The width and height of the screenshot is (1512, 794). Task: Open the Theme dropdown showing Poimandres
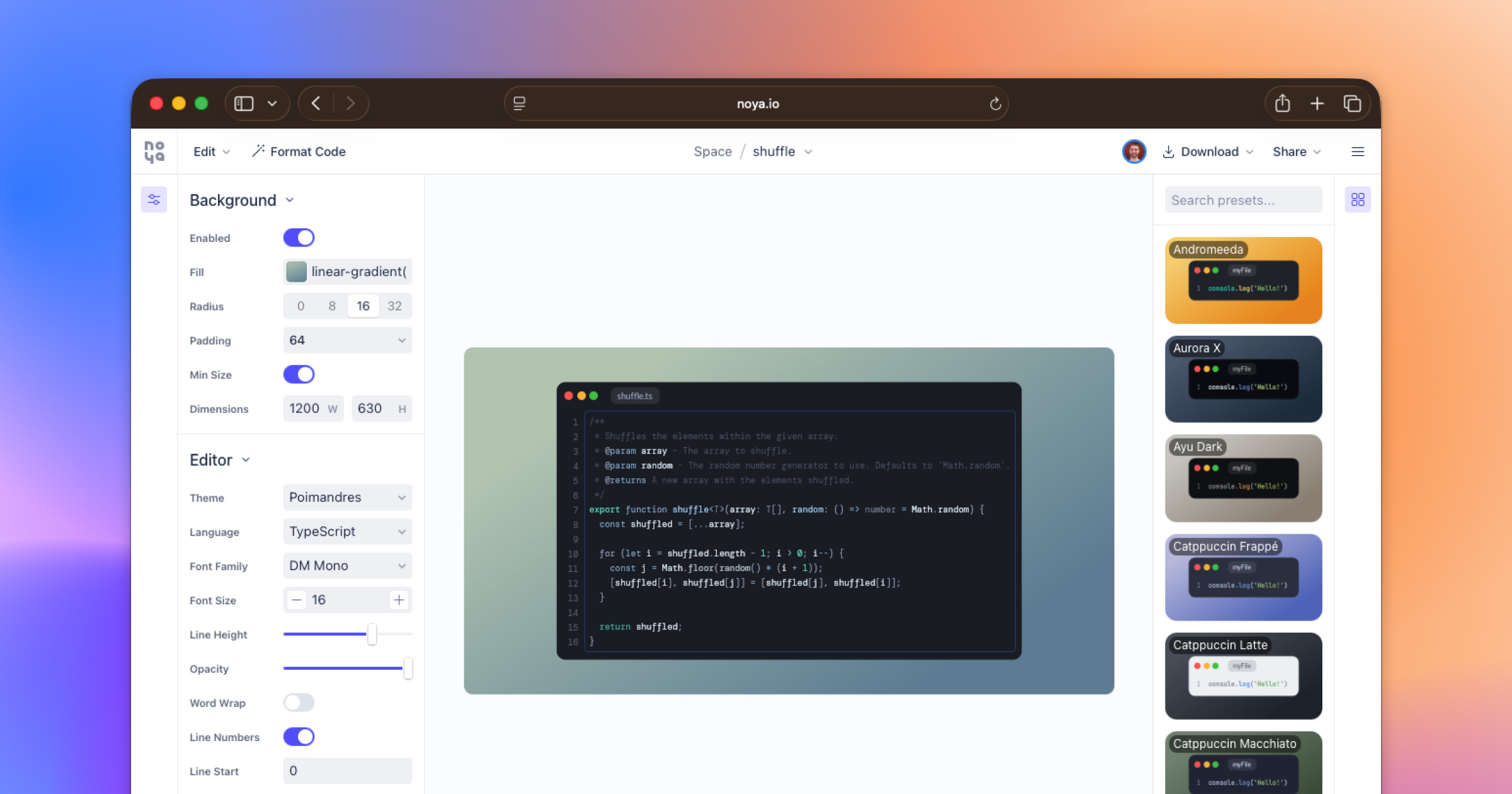[x=347, y=497]
